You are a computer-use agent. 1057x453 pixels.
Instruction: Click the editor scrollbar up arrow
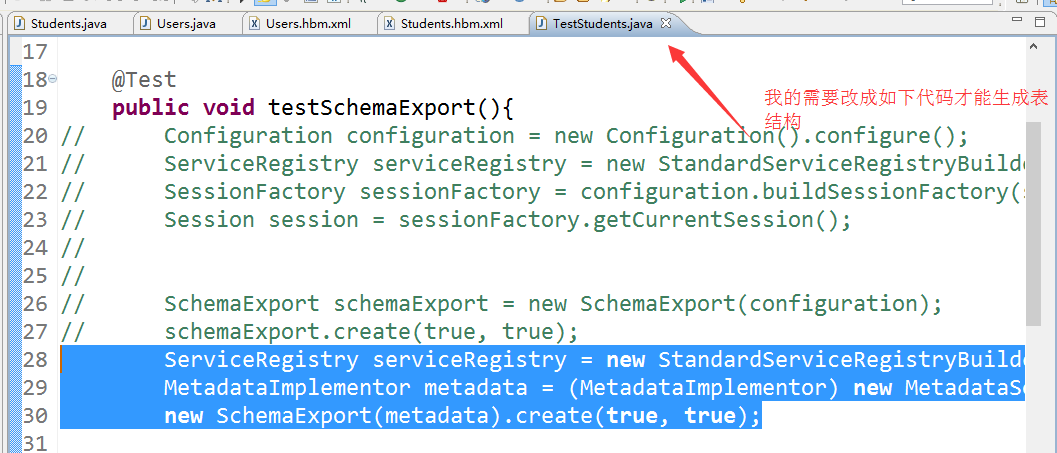pos(1033,47)
